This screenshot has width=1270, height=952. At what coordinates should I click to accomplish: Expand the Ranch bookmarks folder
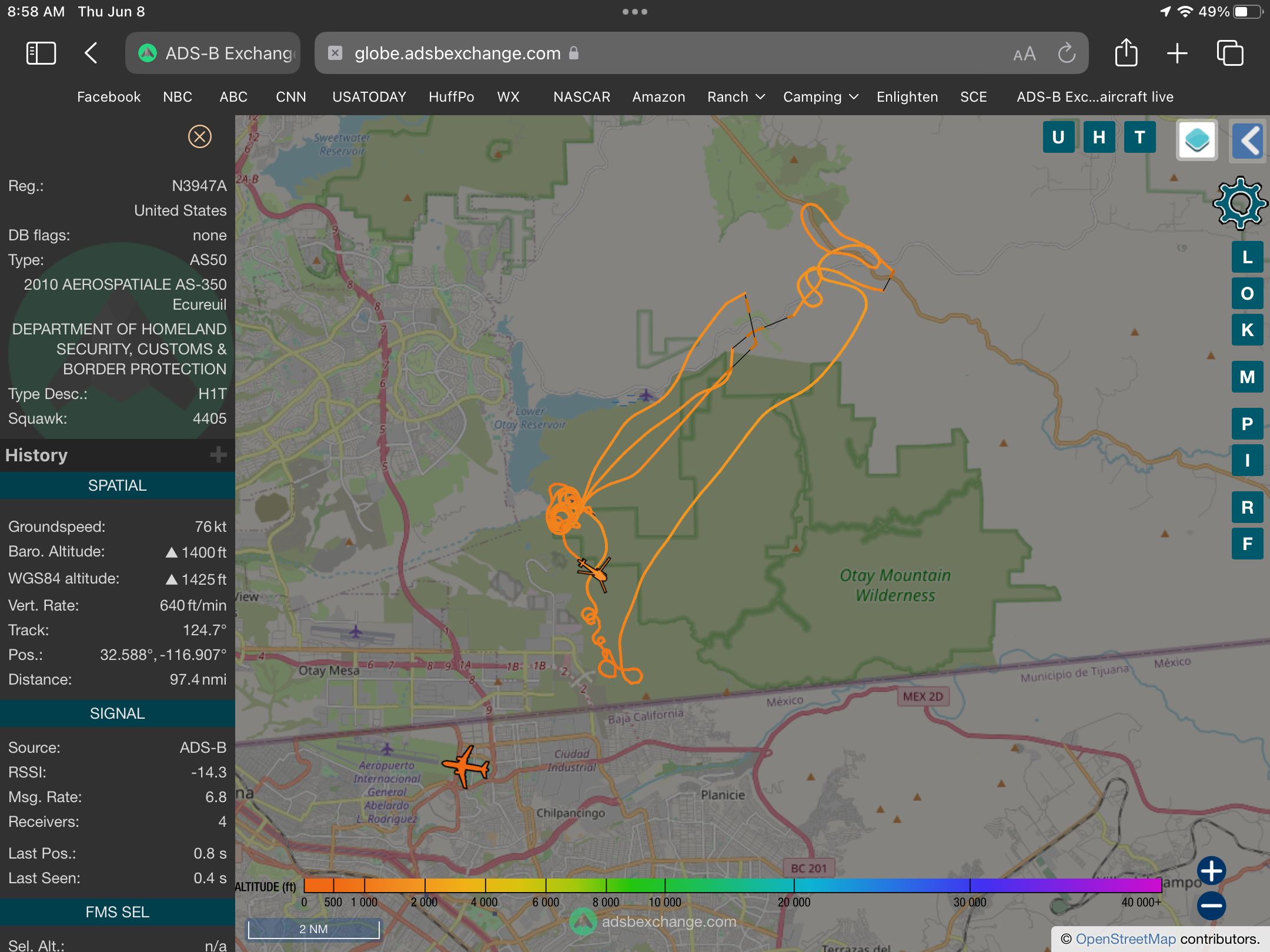[736, 97]
